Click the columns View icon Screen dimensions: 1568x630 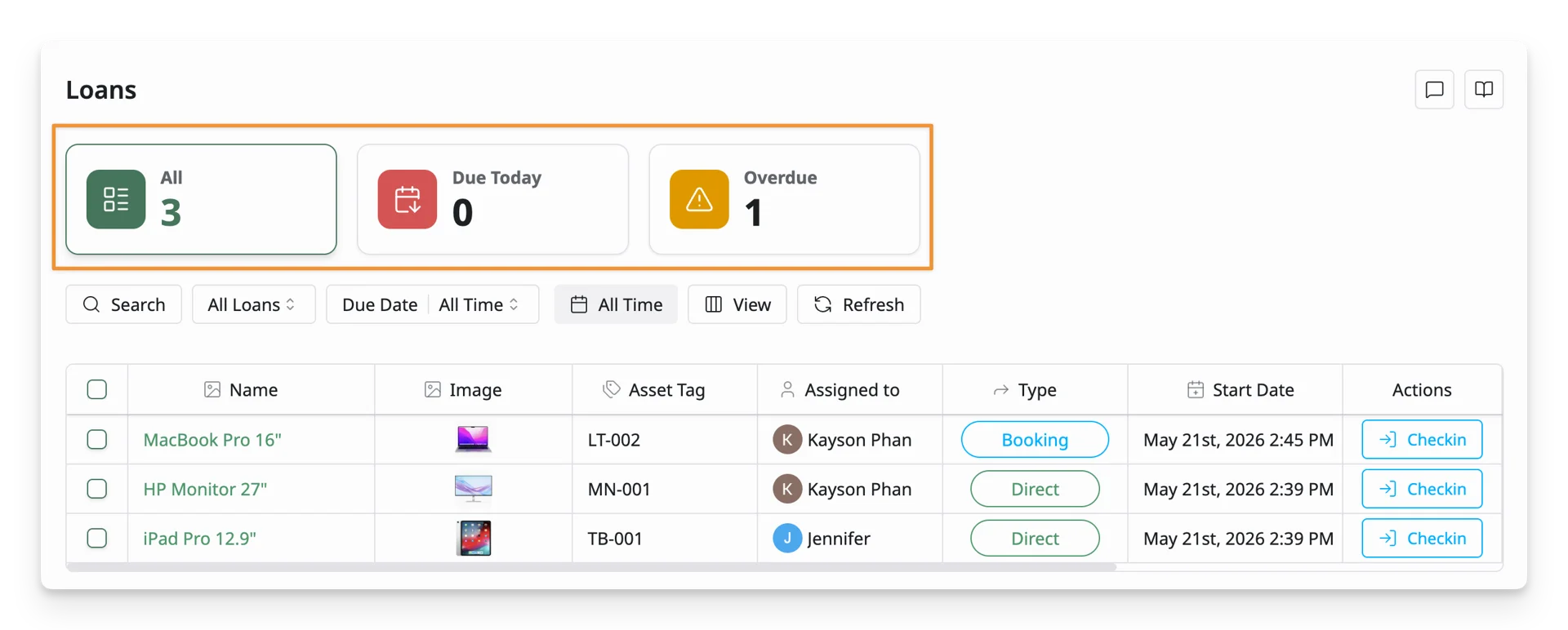pyautogui.click(x=713, y=304)
